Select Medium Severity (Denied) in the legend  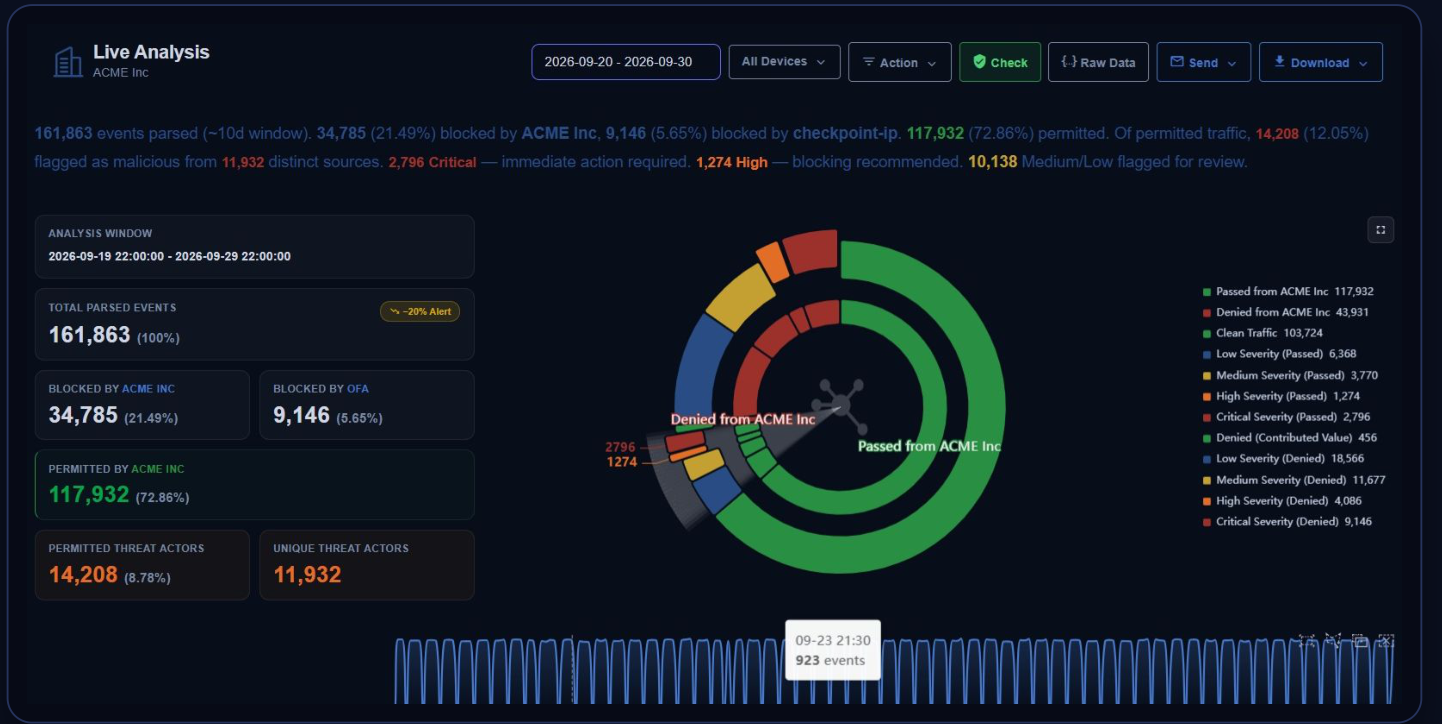click(x=1294, y=480)
